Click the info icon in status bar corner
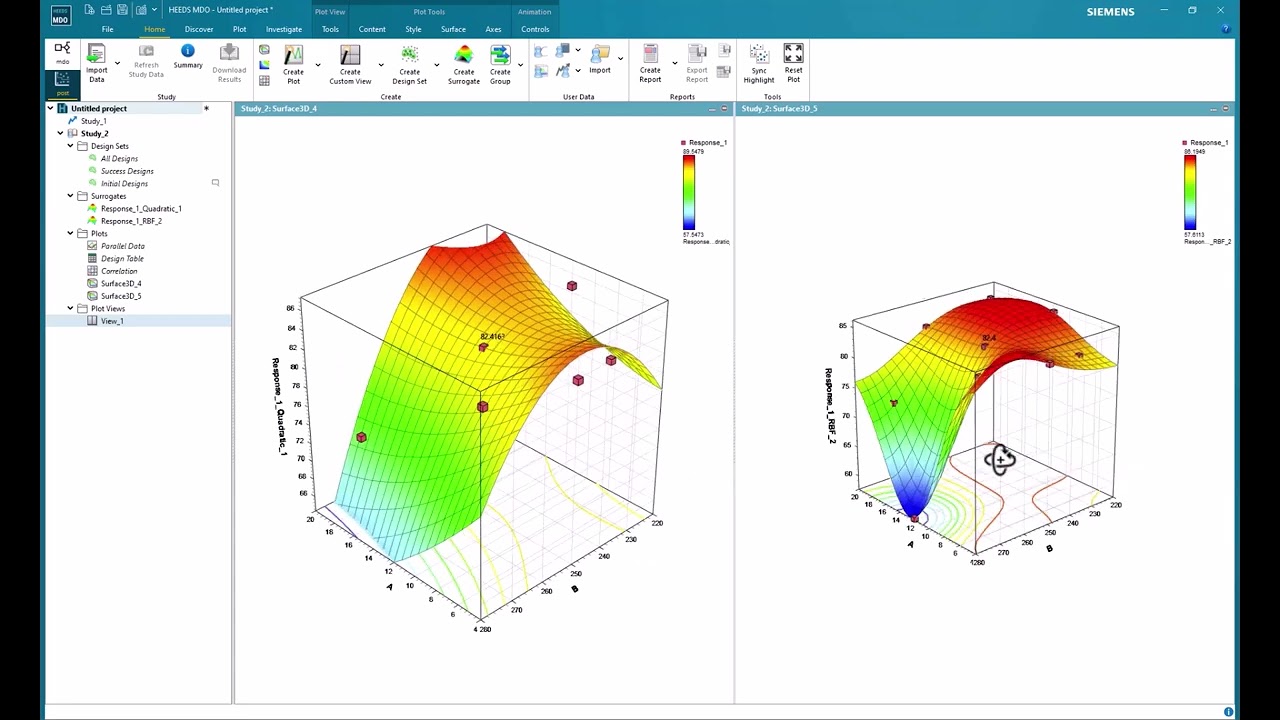This screenshot has width=1280, height=720. click(x=1228, y=712)
